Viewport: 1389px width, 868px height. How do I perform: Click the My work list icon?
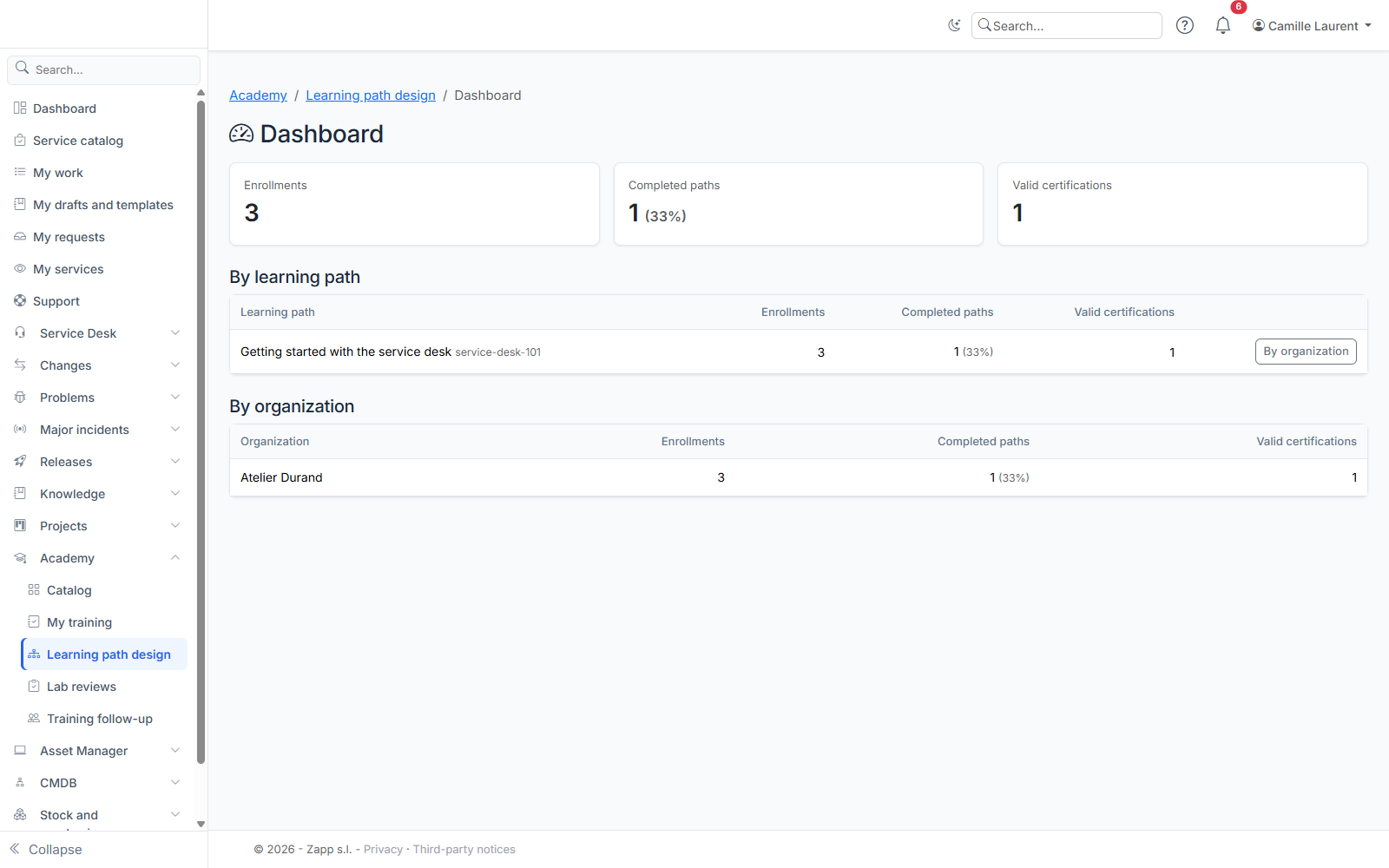[20, 172]
